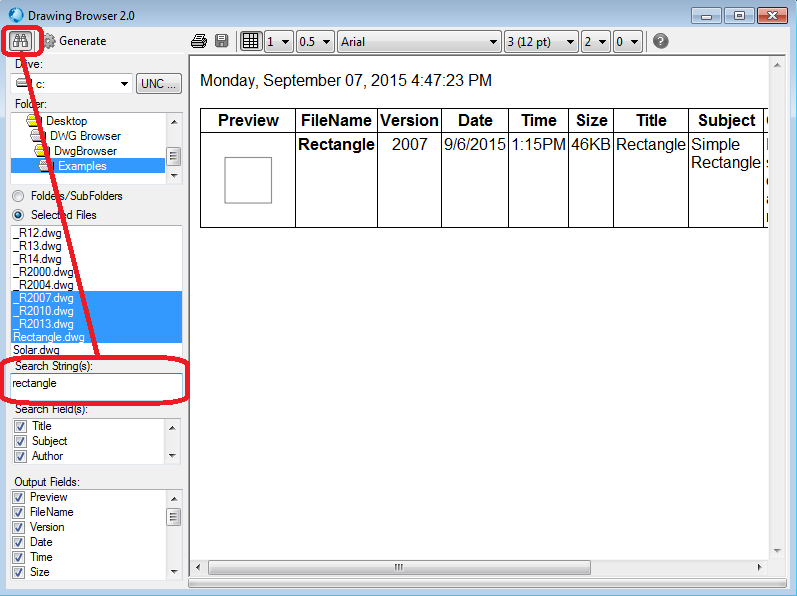This screenshot has width=797, height=596.
Task: Open help with question mark icon
Action: tap(660, 41)
